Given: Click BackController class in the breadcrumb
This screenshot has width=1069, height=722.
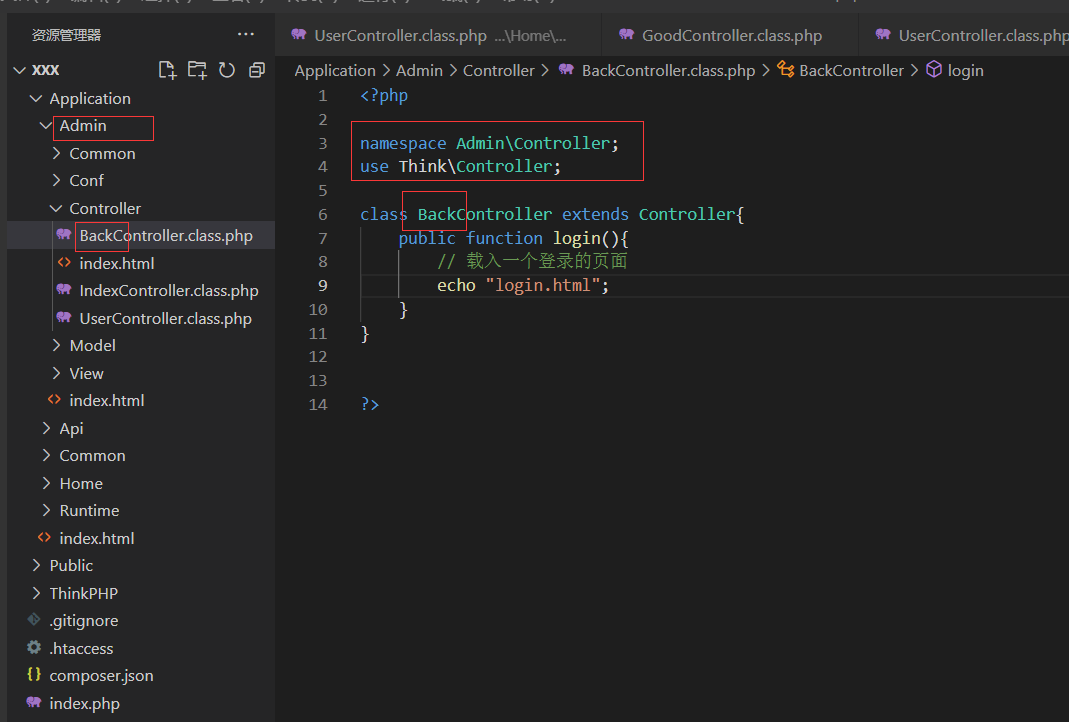Looking at the screenshot, I should point(852,70).
